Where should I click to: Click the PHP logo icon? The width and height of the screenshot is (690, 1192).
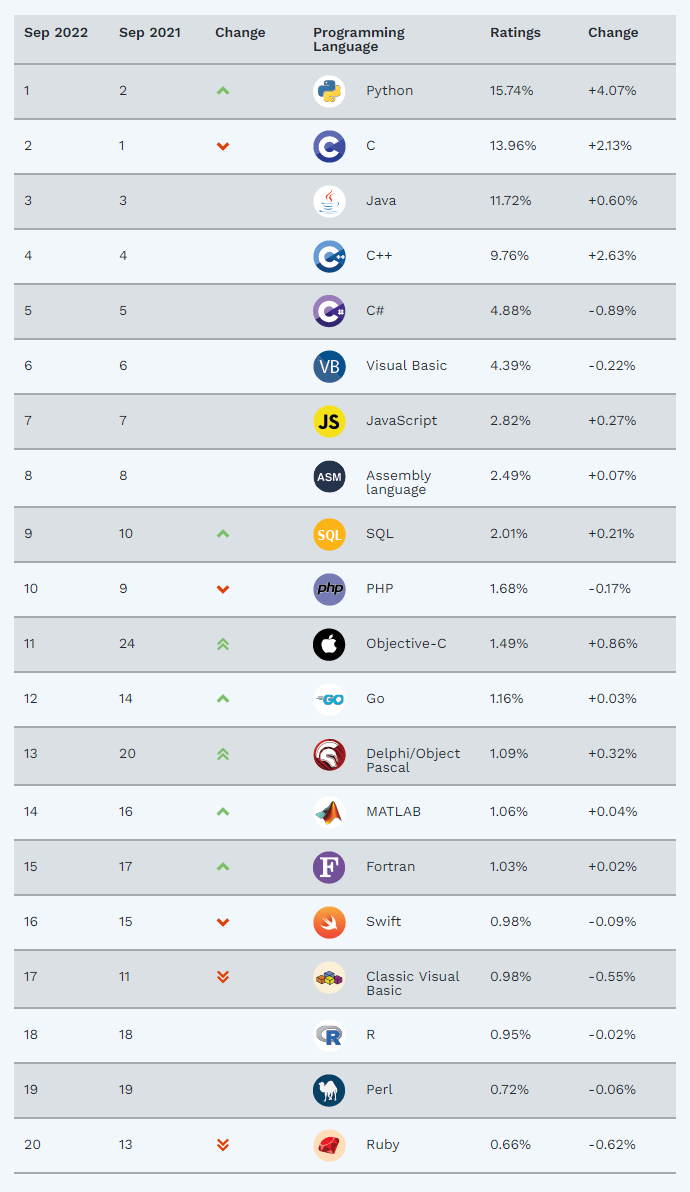point(329,589)
